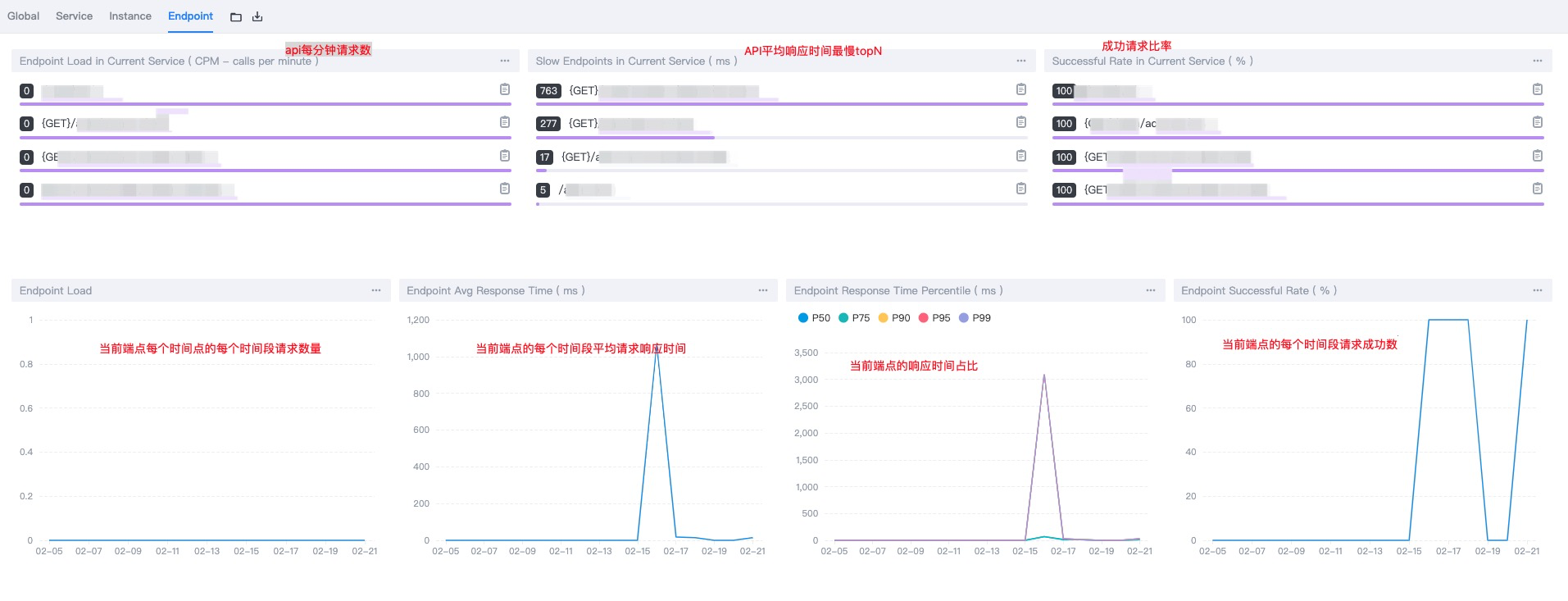Viewport: 1568px width, 601px height.
Task: Copy first endpoint name in Endpoint Load list
Action: [x=505, y=89]
